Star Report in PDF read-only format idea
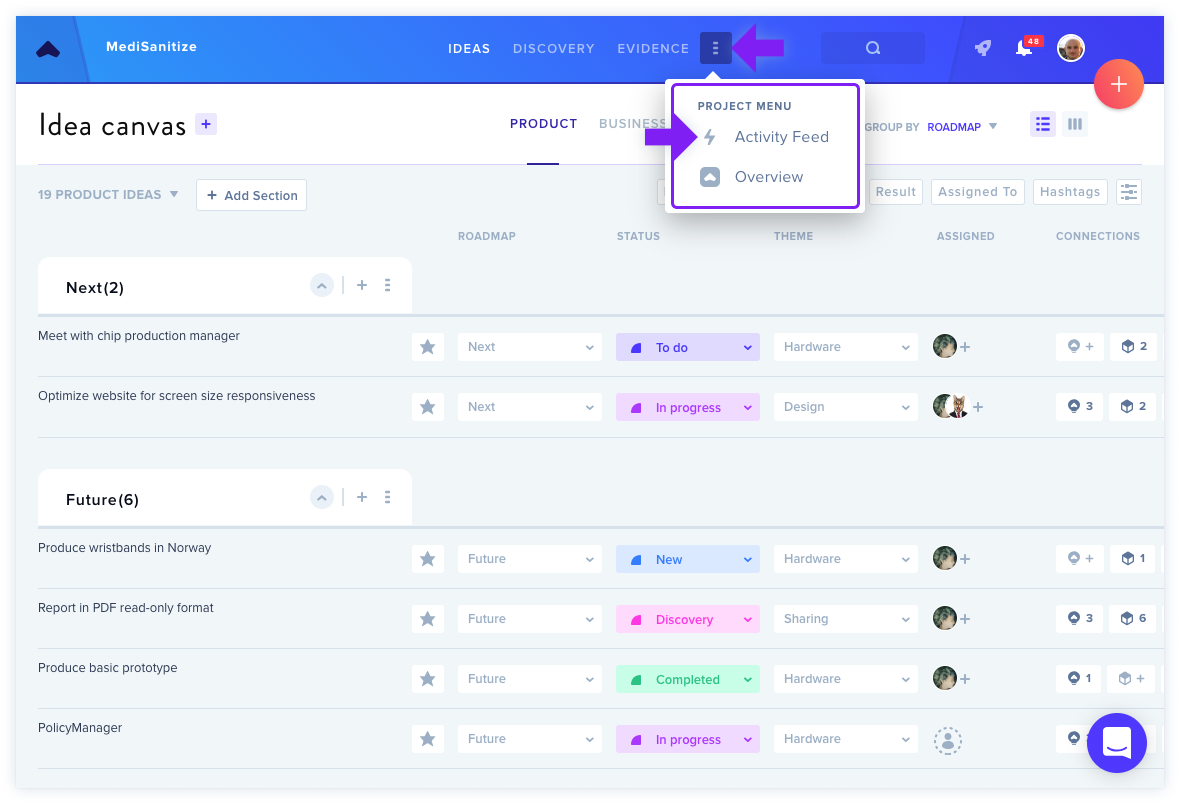The height and width of the screenshot is (804, 1180). pos(427,619)
